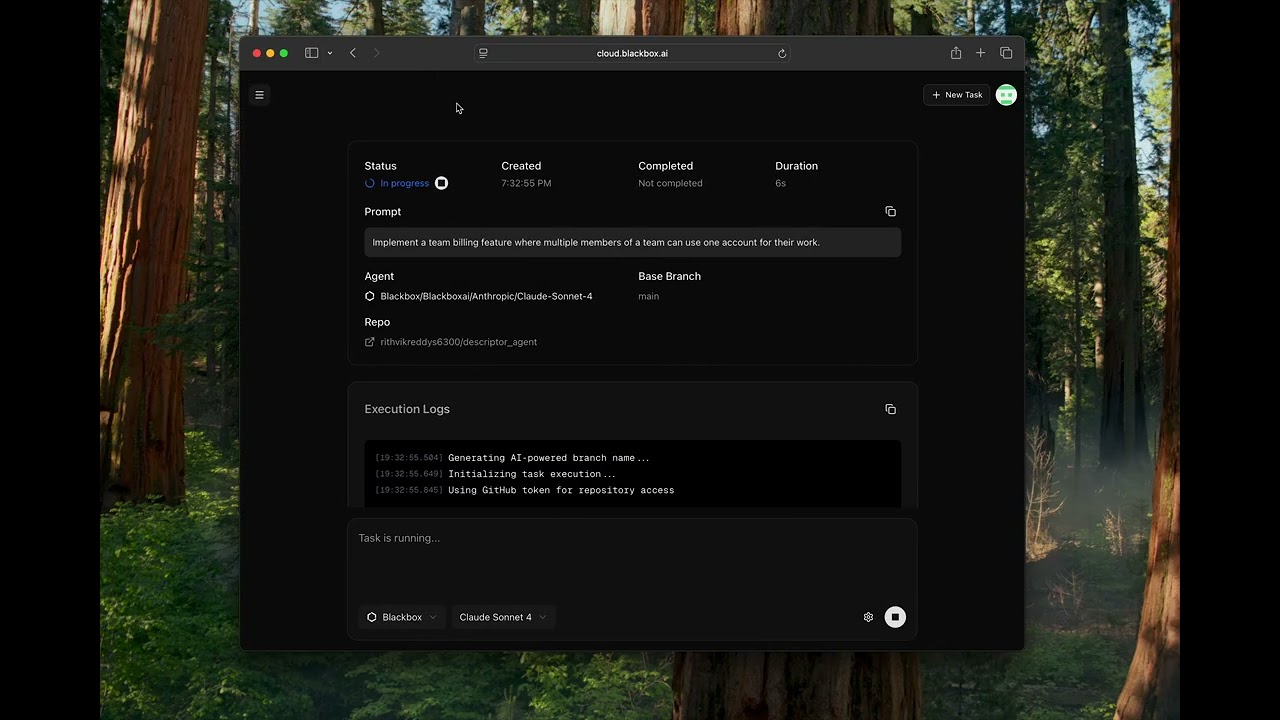This screenshot has width=1280, height=720.
Task: Click the external link icon beside repo
Action: 370,342
